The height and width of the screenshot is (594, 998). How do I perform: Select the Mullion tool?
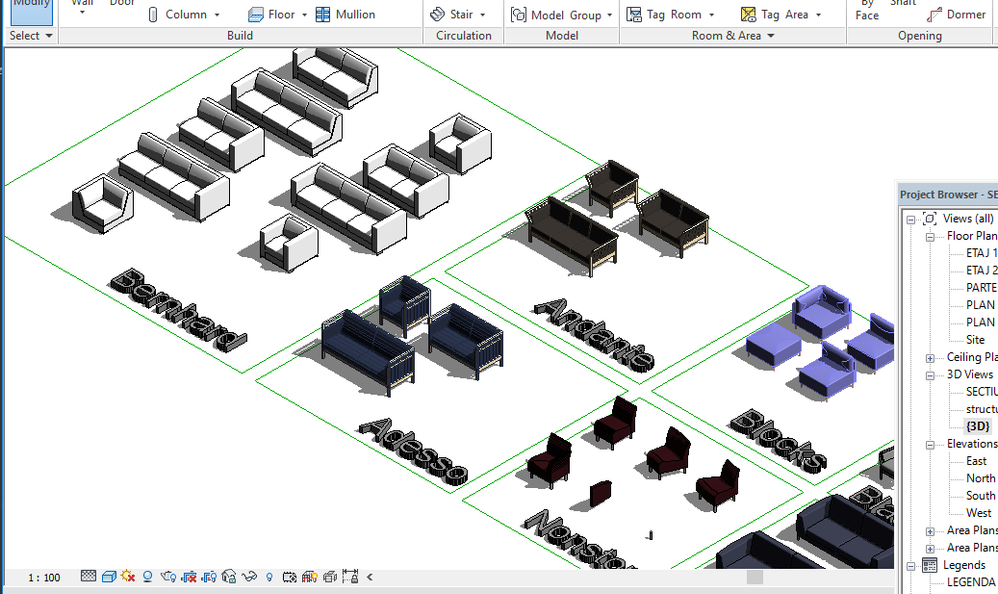point(346,14)
